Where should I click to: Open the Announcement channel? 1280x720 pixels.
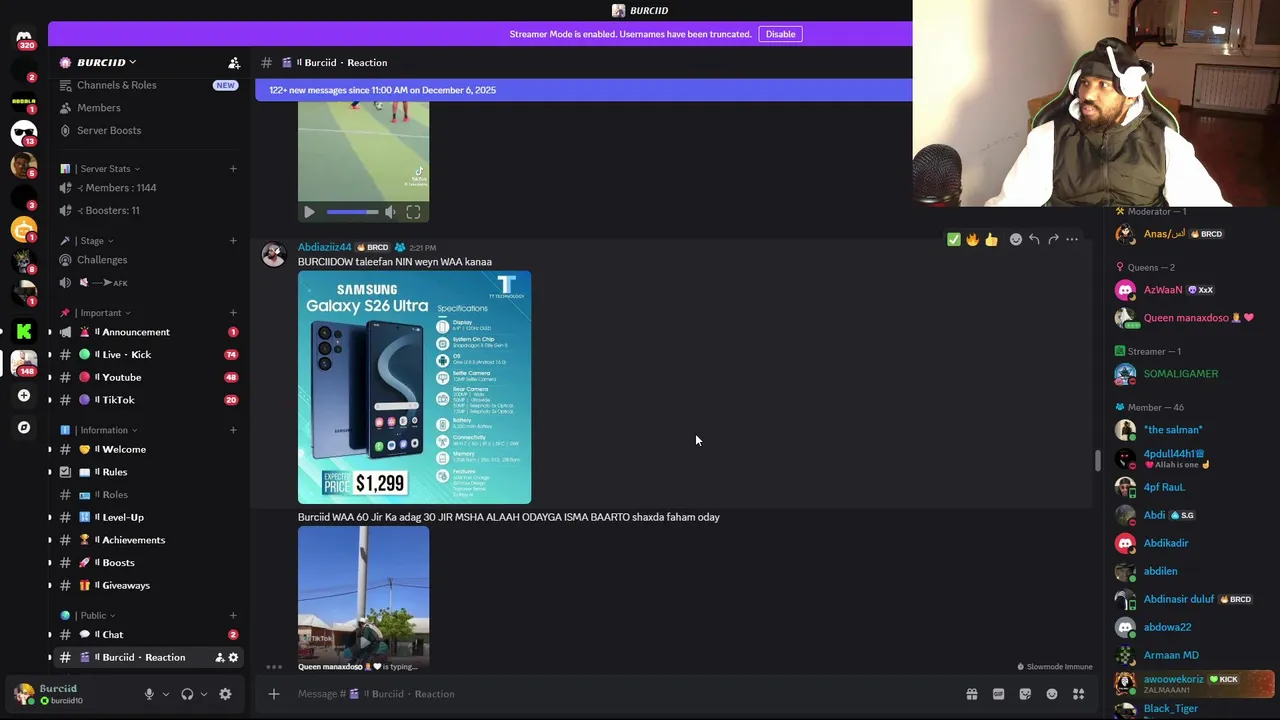(148, 332)
